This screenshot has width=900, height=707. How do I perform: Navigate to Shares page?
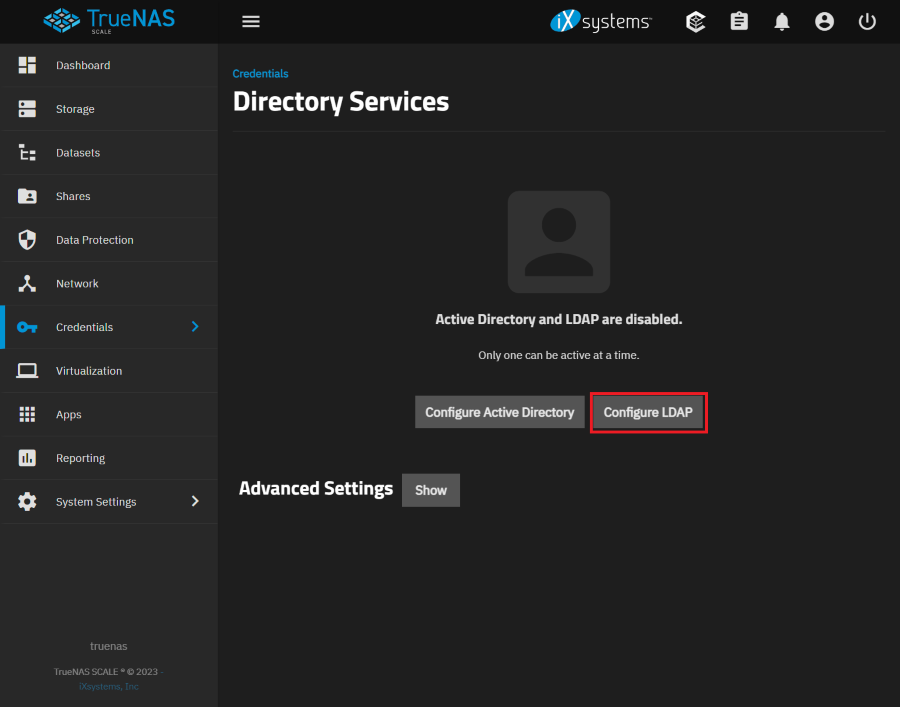click(73, 196)
